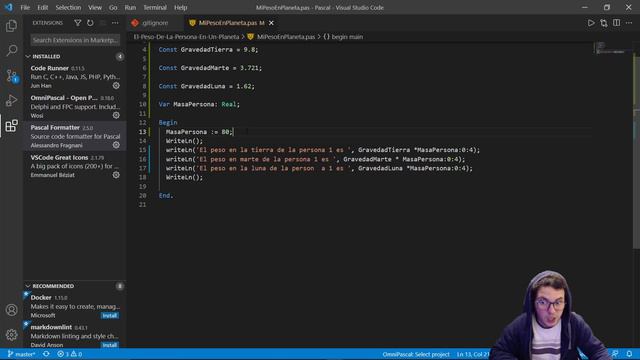
Task: Open VSCode Great Icons manage gear
Action: click(x=116, y=175)
